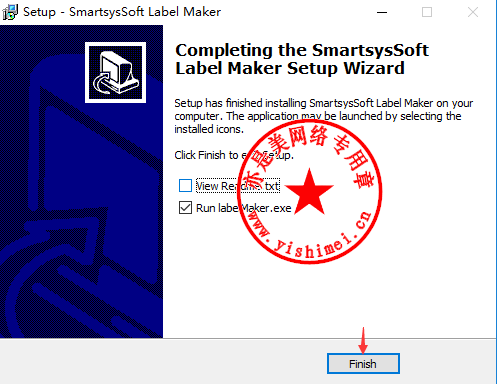Enable the View Readme.txt checkbox
The width and height of the screenshot is (497, 384).
click(185, 186)
